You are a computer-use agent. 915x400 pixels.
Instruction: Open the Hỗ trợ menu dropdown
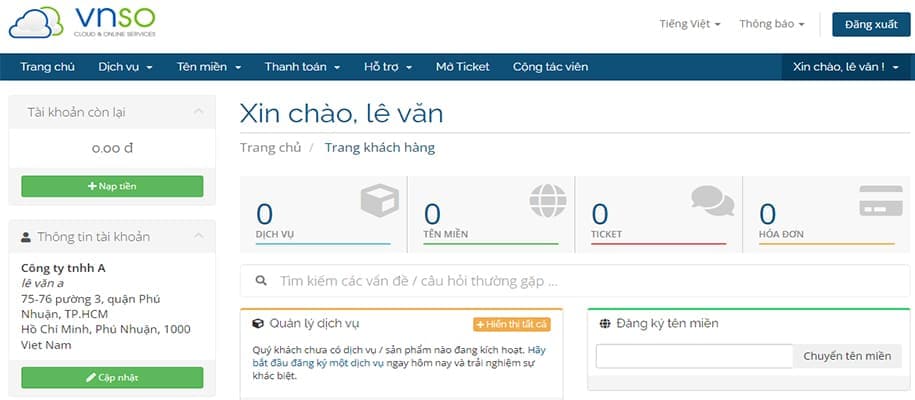(388, 67)
